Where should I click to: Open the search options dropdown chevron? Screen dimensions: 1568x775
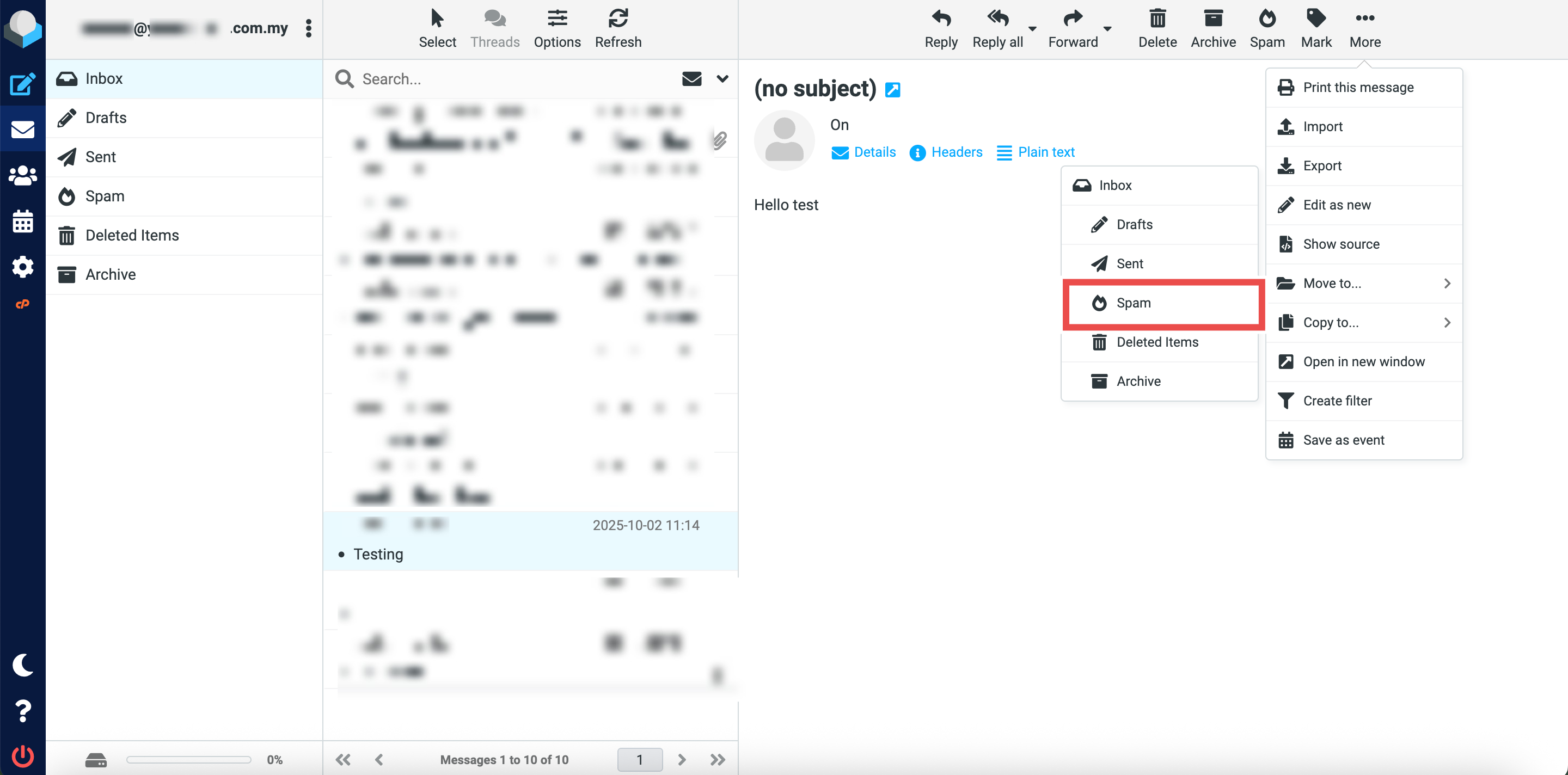pos(722,78)
